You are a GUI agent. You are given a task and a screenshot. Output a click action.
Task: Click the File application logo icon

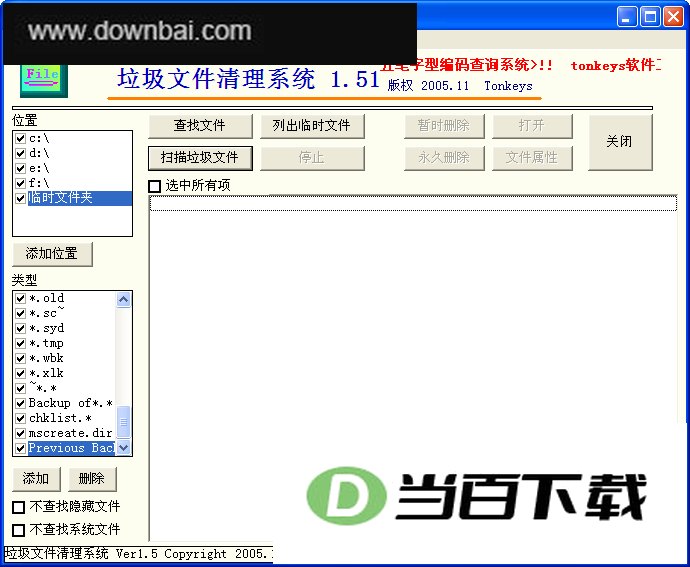coord(44,81)
